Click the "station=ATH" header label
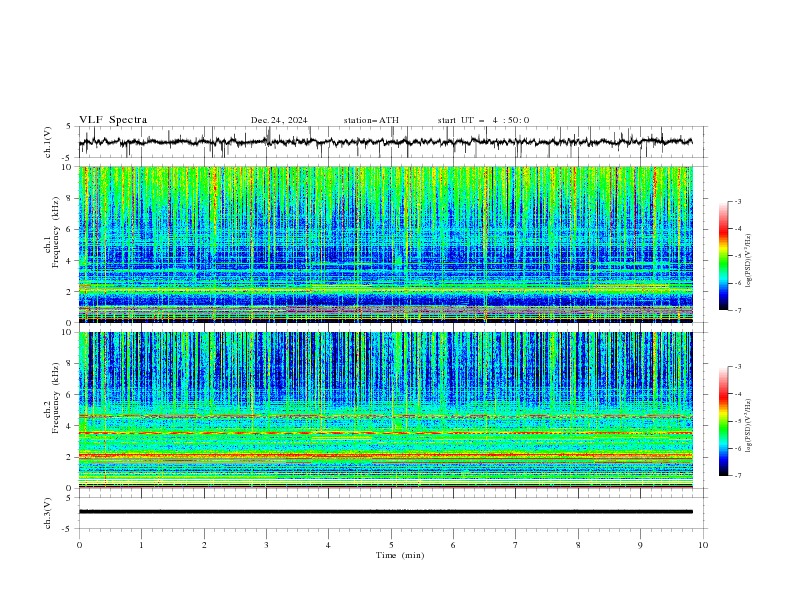This screenshot has width=792, height=612. pyautogui.click(x=371, y=120)
